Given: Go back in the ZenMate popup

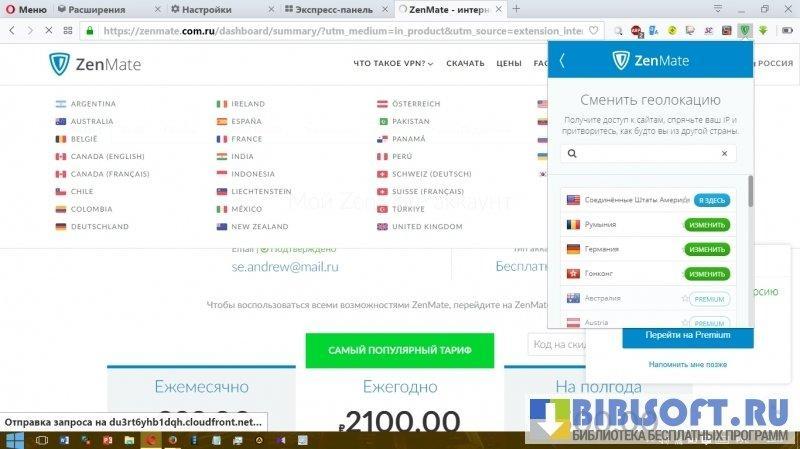Looking at the screenshot, I should (x=562, y=61).
